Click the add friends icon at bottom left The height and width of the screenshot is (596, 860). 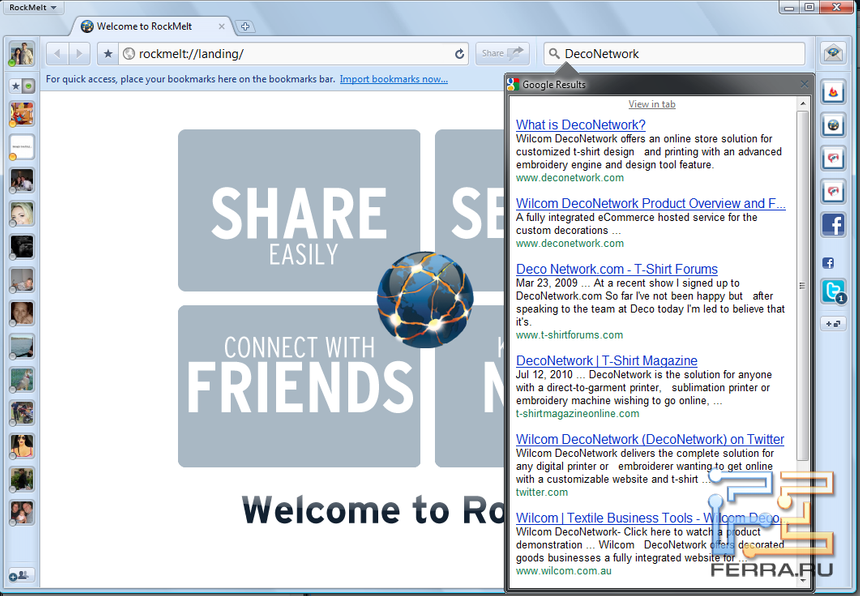pyautogui.click(x=21, y=575)
